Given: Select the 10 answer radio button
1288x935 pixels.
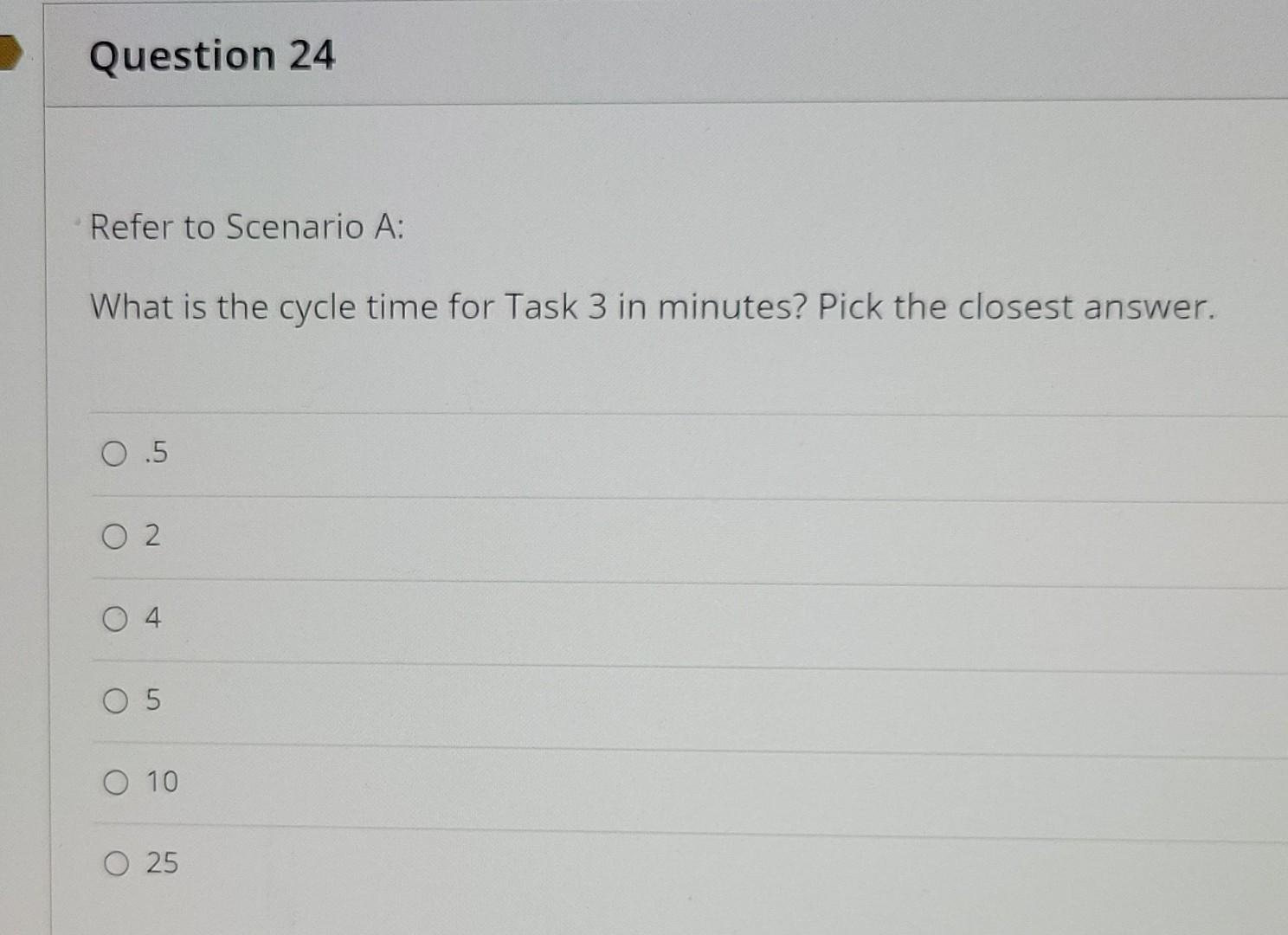Looking at the screenshot, I should [113, 782].
